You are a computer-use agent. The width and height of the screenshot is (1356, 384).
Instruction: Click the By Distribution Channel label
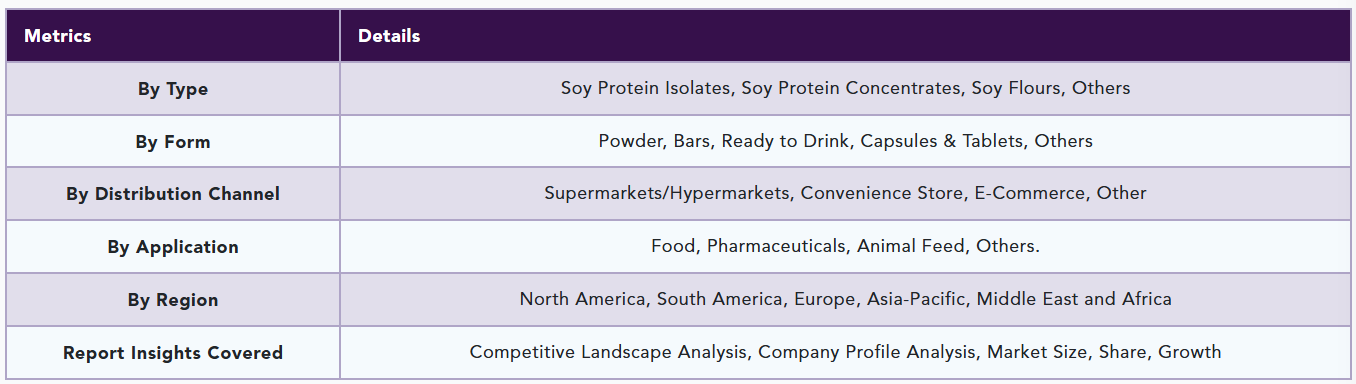coord(173,194)
